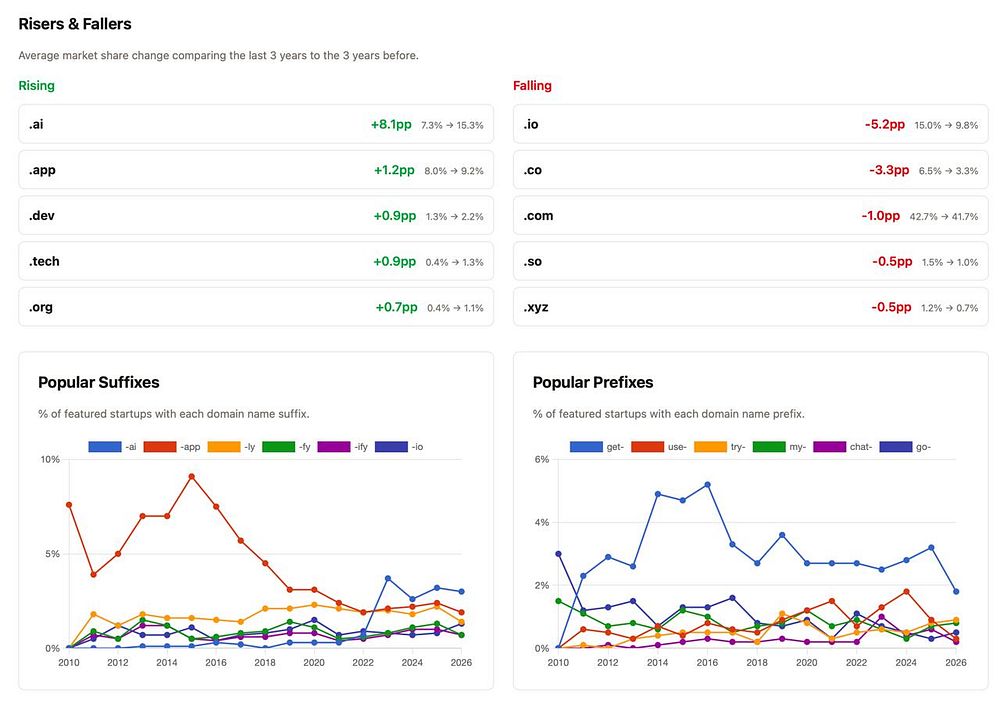Screen dimensions: 1000x707
Task: Open the .ai rising domain row
Action: 256,125
